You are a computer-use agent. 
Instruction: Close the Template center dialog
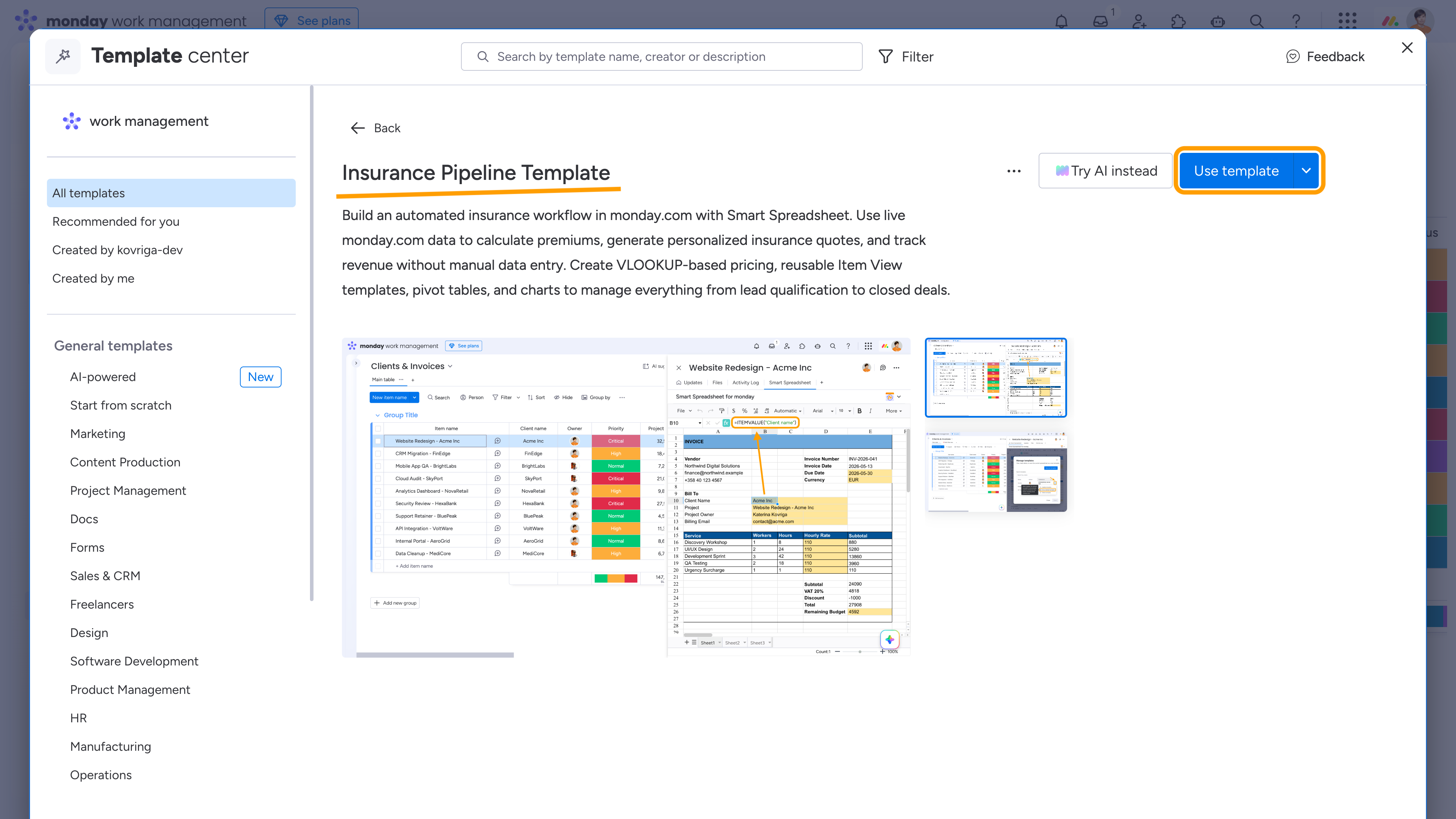point(1407,48)
